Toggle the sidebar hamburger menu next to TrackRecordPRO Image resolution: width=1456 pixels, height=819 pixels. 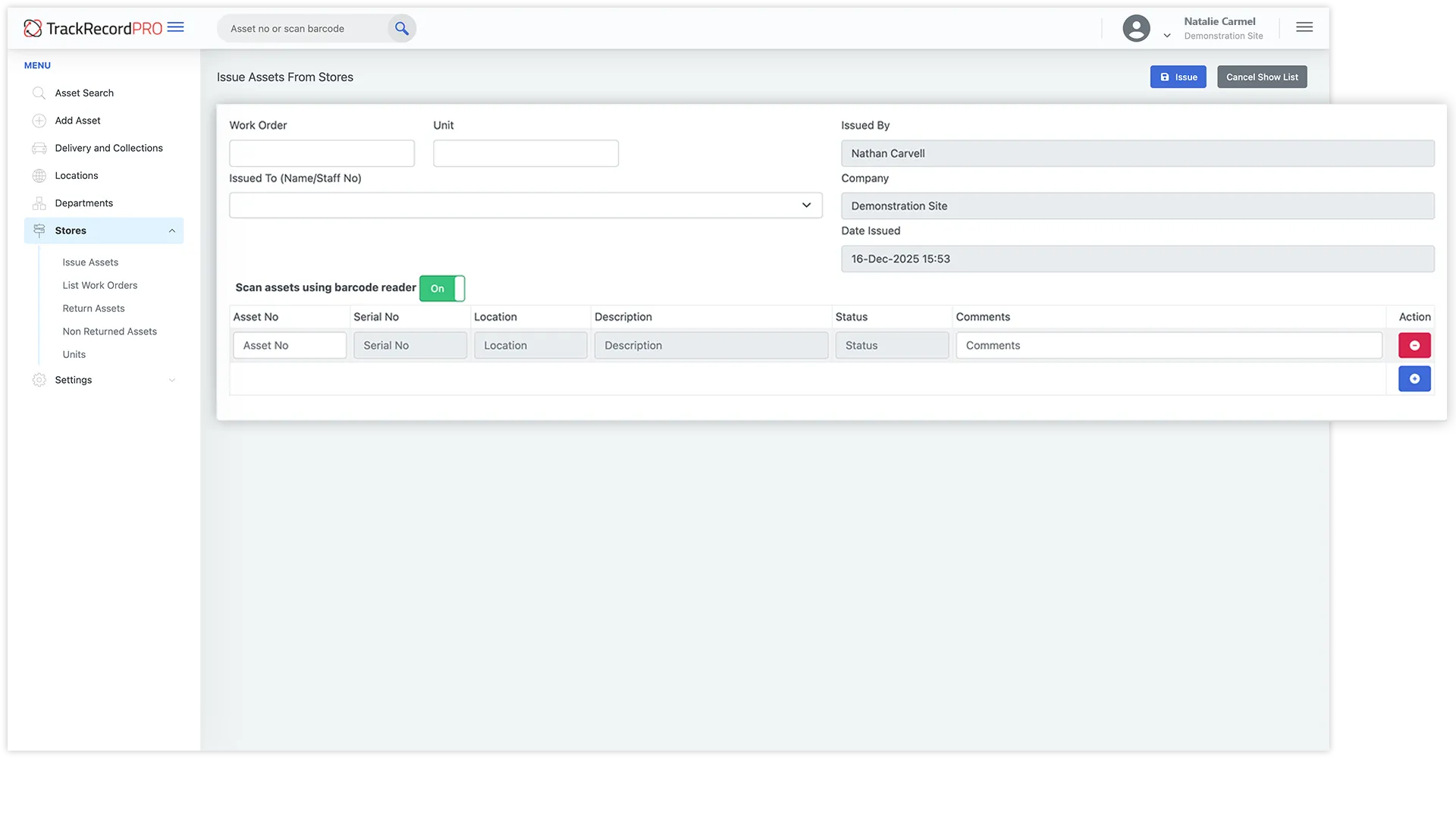(x=176, y=27)
